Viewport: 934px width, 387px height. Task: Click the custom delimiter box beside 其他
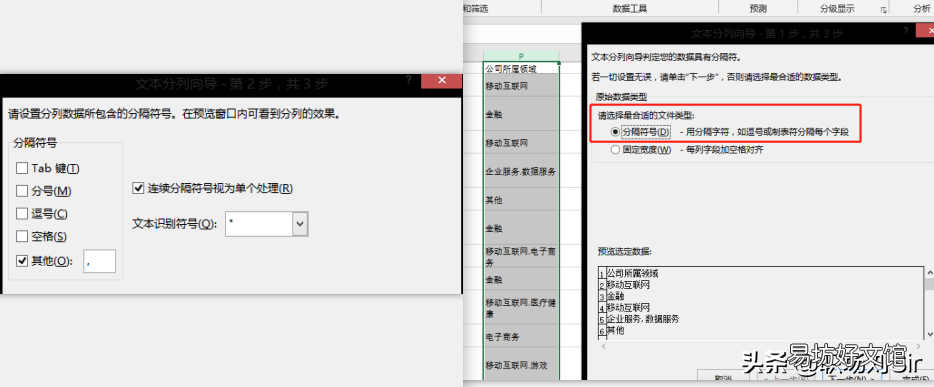[100, 261]
